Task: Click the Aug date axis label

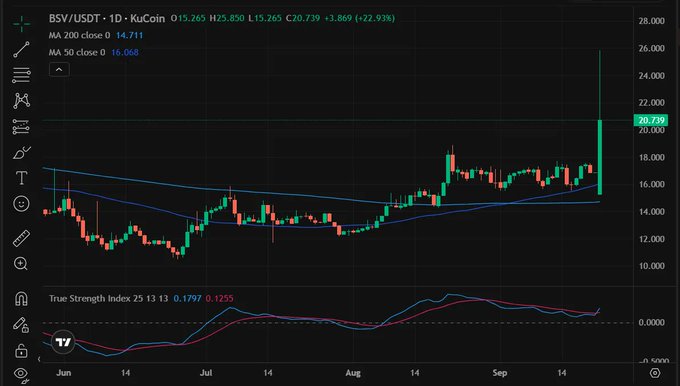Action: pos(353,373)
